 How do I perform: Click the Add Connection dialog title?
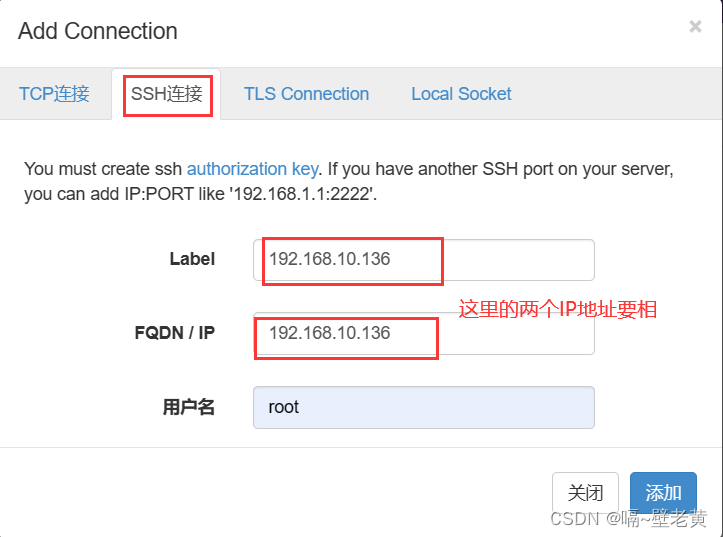click(98, 31)
